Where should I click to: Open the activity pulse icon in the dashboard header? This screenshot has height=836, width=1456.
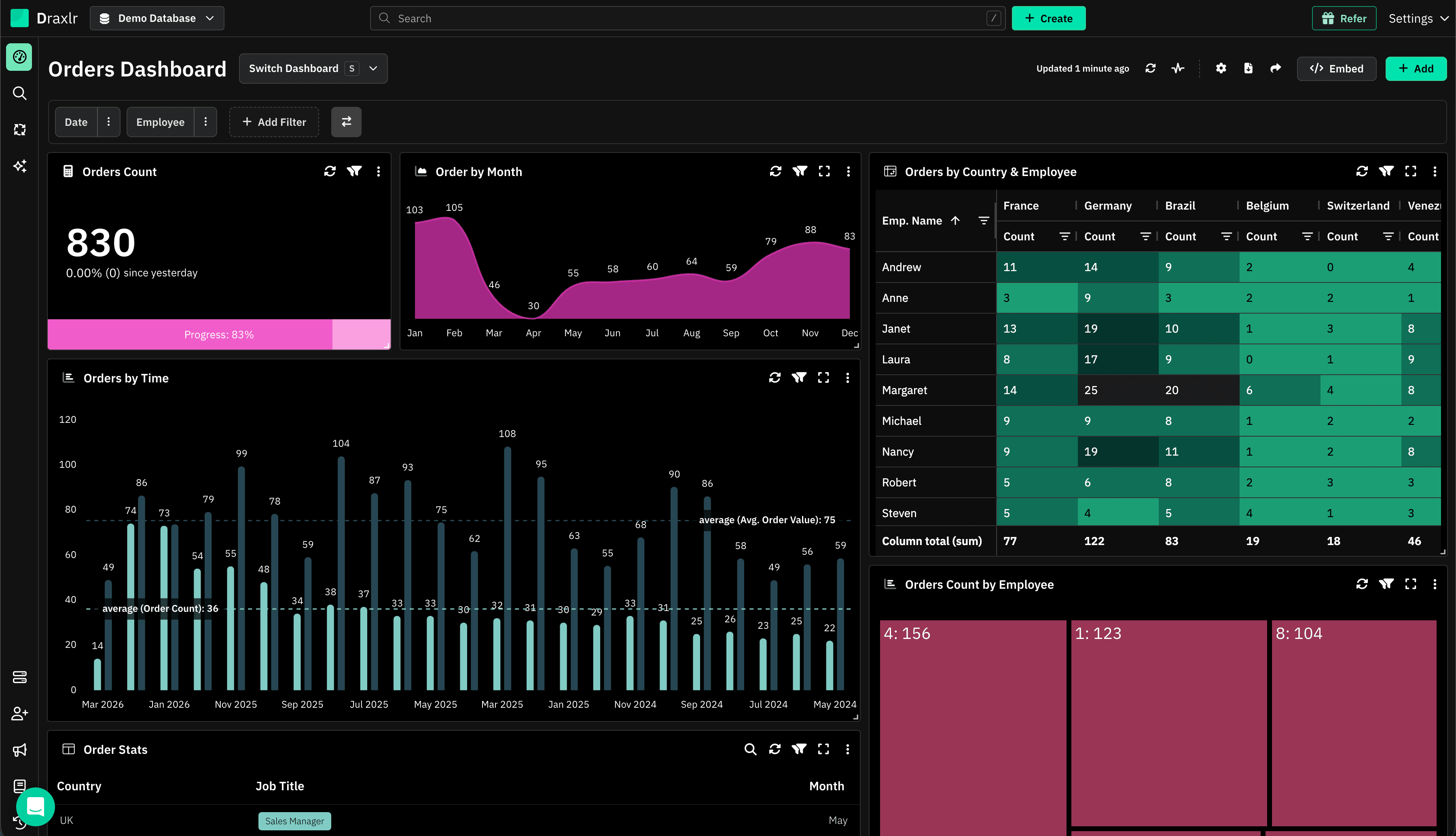[1178, 68]
